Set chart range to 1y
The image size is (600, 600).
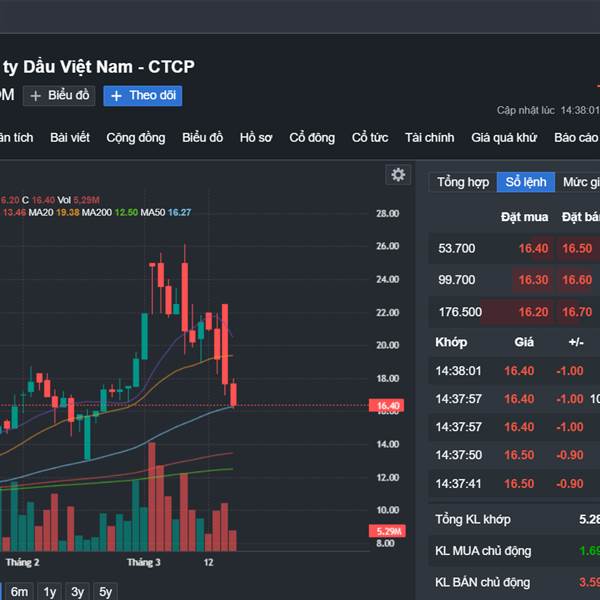49,591
